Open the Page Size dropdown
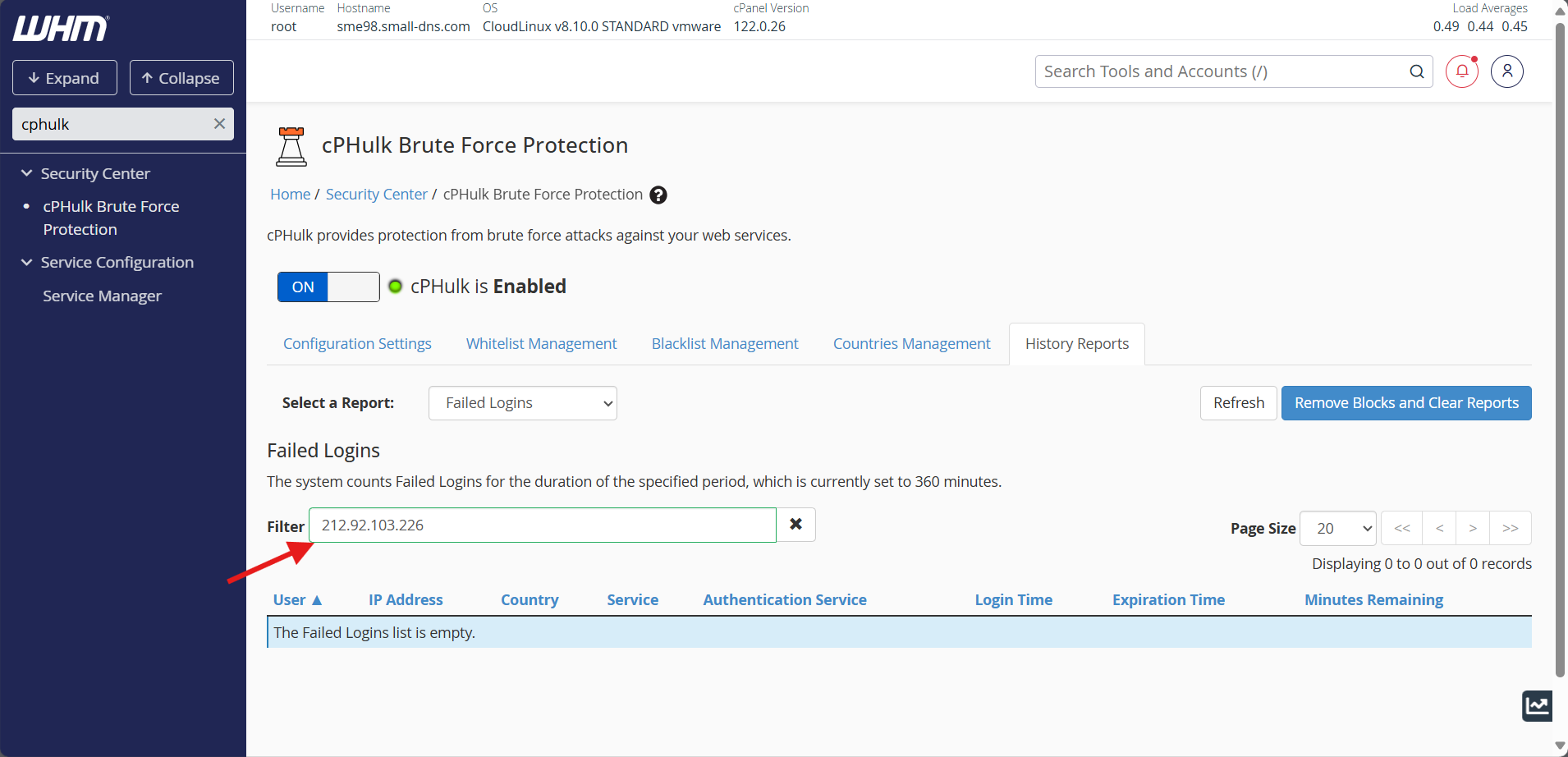Screen dimensions: 1568x757 pos(1338,528)
